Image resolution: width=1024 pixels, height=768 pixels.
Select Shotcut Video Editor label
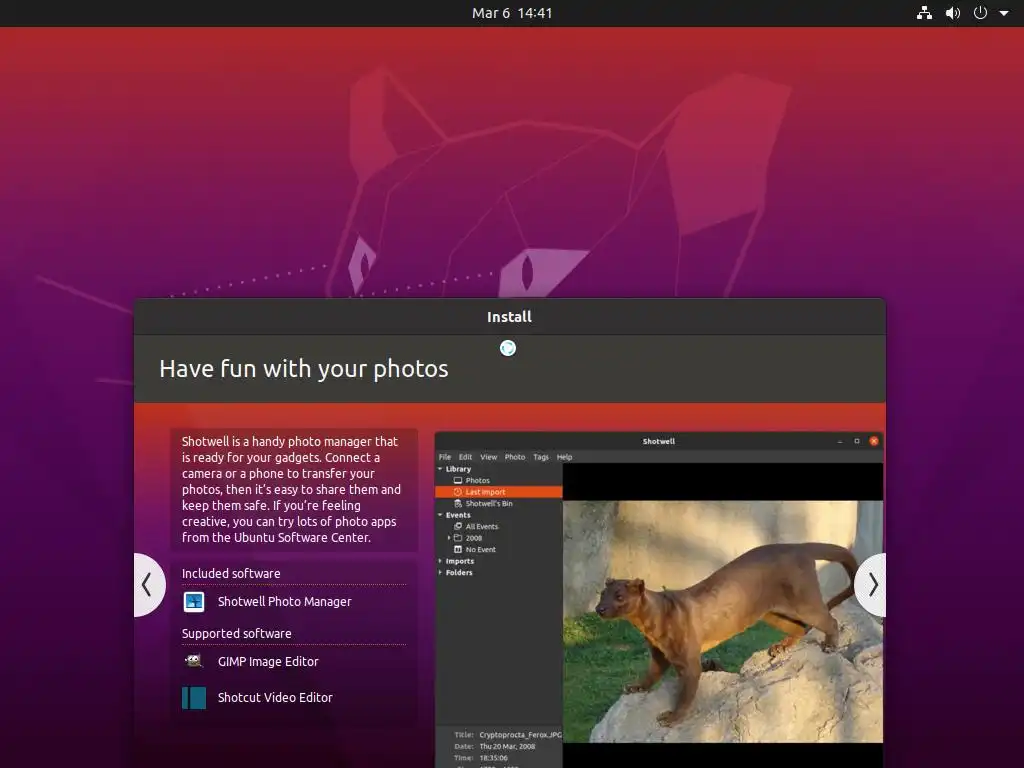[275, 697]
